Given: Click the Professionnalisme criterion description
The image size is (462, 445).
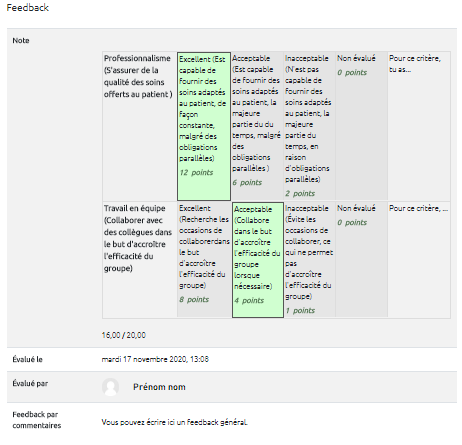Looking at the screenshot, I should 138,76.
